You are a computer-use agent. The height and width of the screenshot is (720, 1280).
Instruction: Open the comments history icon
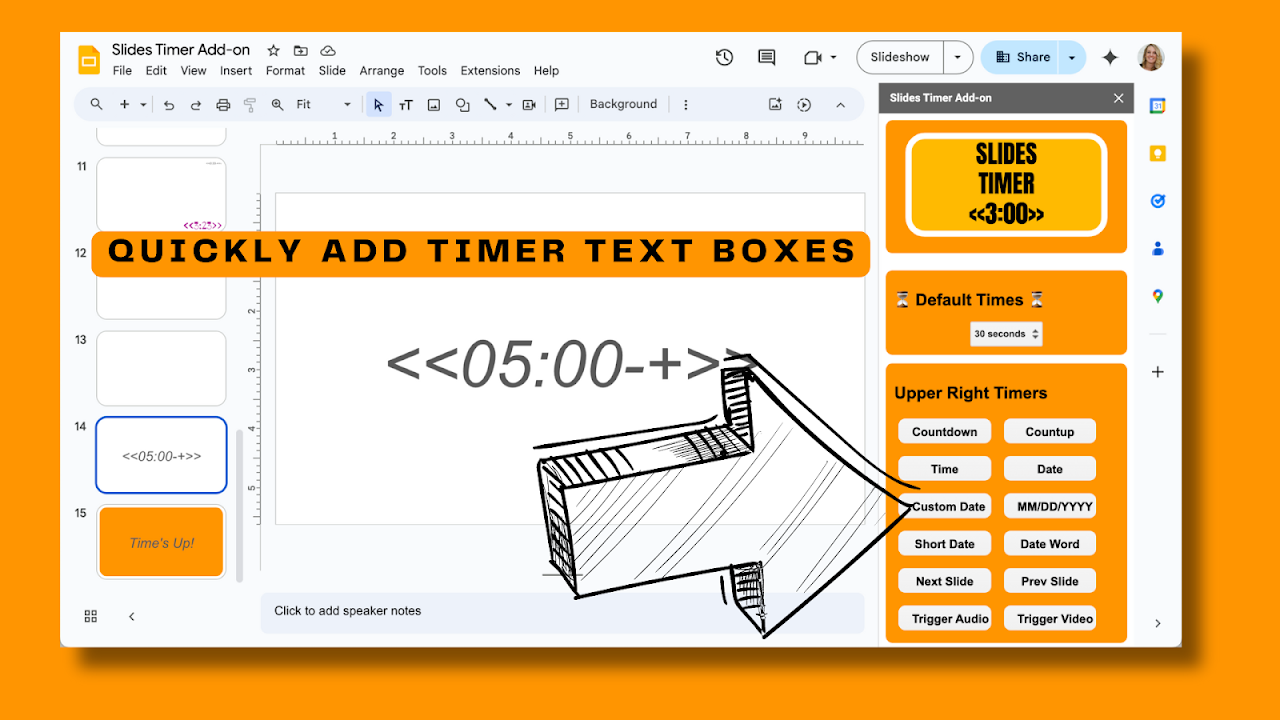coord(767,58)
